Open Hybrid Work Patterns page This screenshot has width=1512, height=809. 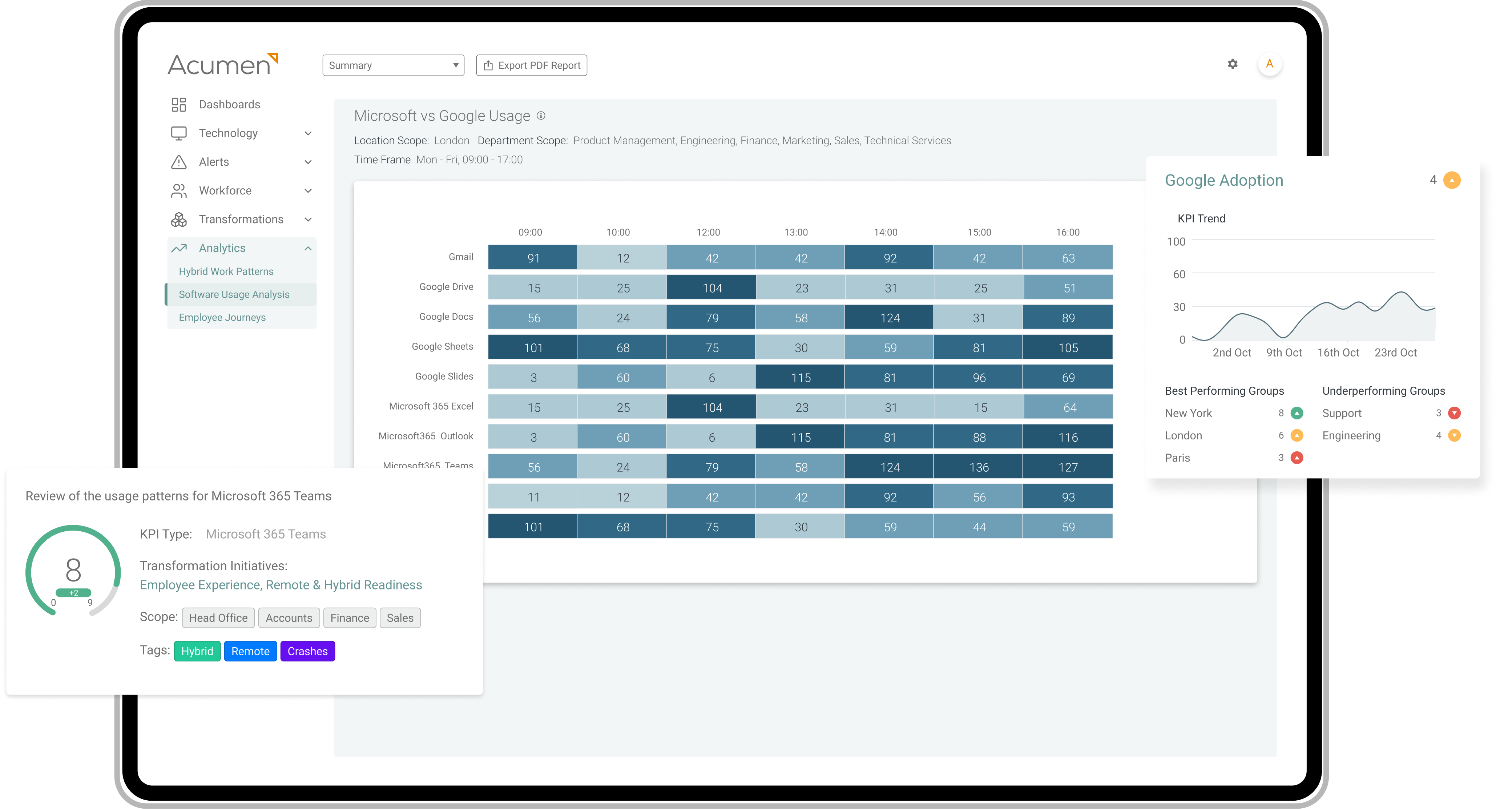pos(226,271)
